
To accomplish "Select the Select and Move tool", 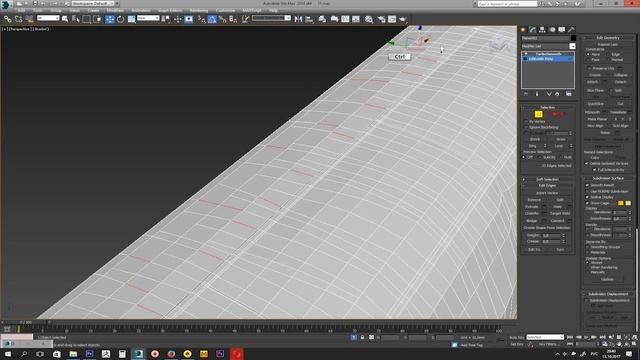I will pos(110,19).
